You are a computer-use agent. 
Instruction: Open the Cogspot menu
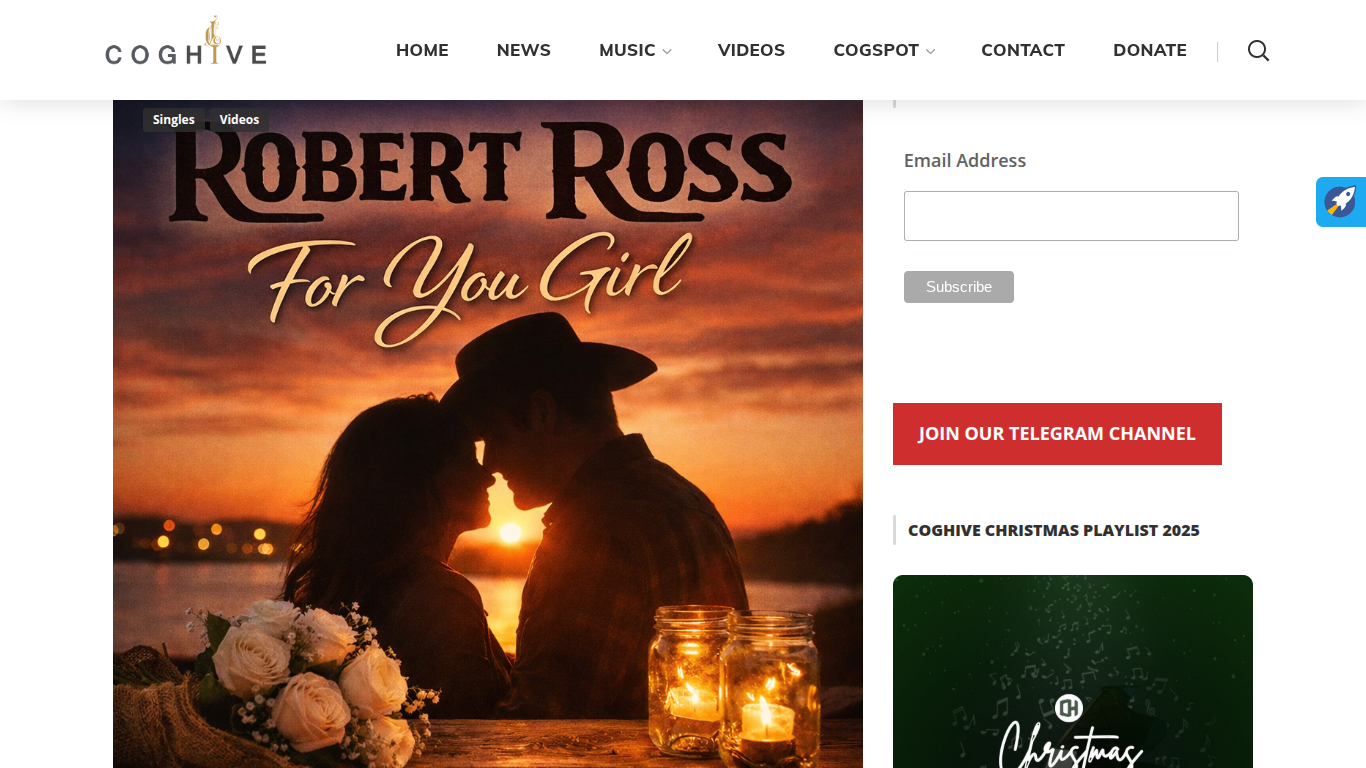tap(876, 50)
